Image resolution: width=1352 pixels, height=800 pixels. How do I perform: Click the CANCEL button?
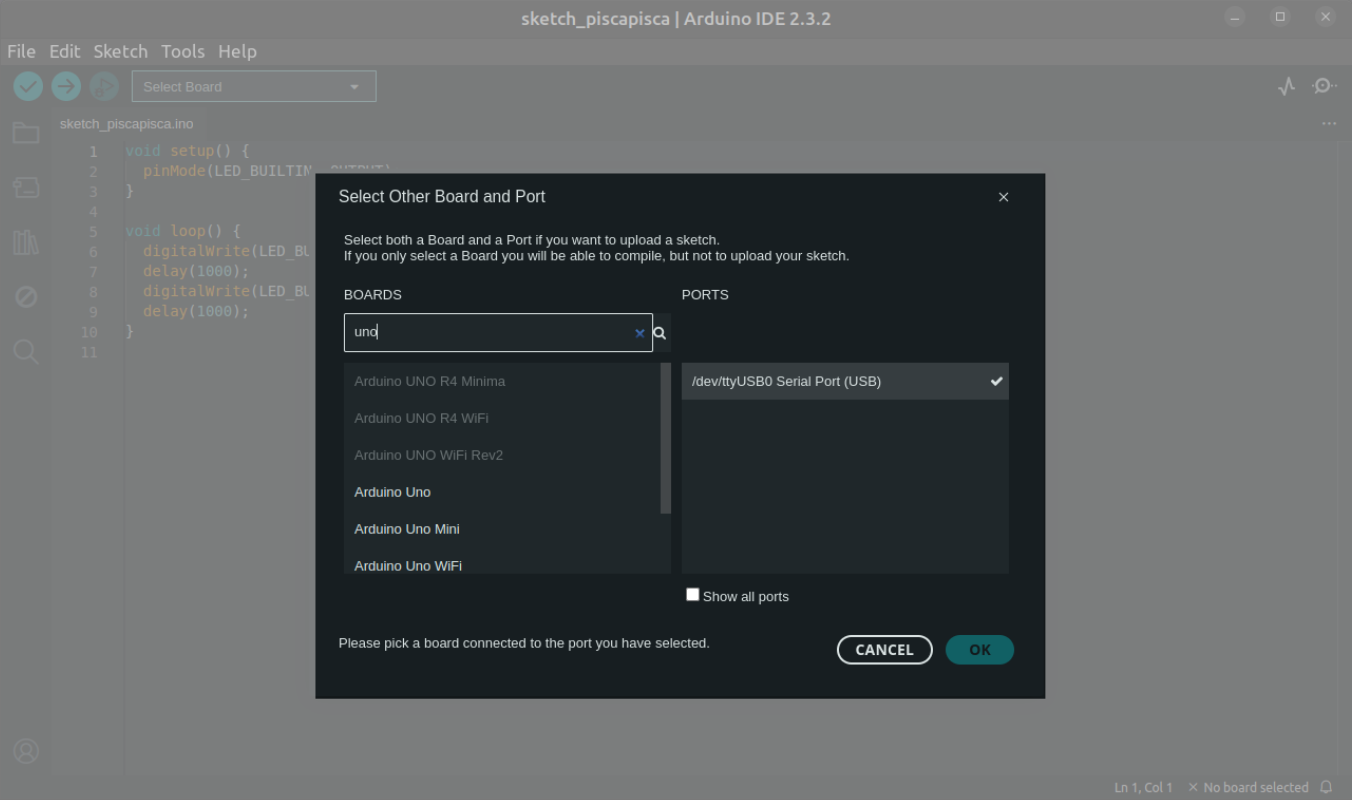tap(884, 650)
